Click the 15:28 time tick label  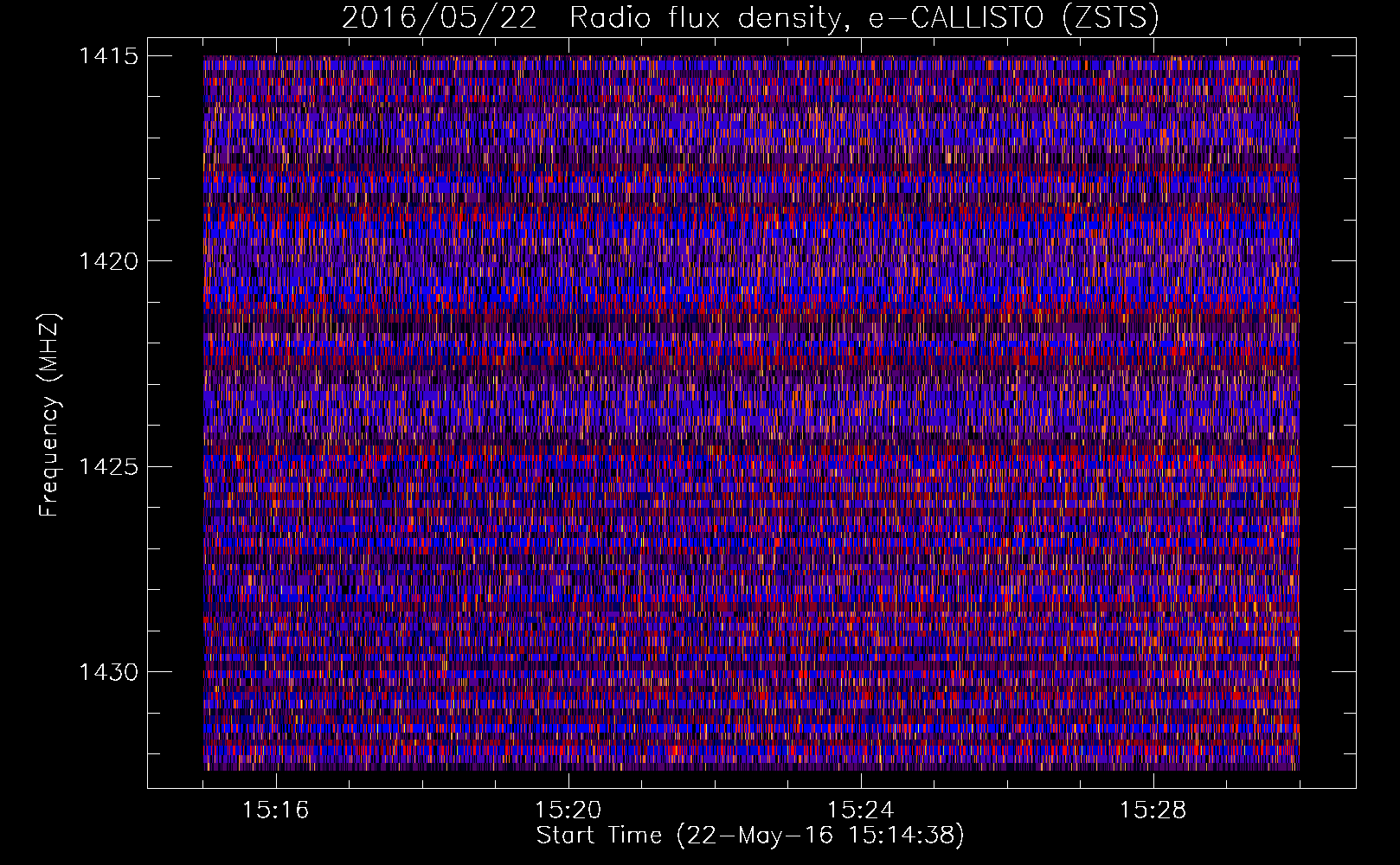1153,810
